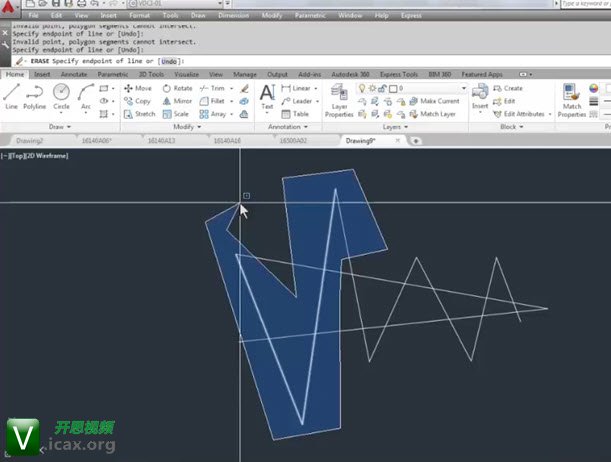The width and height of the screenshot is (611, 462).
Task: Expand the Layers panel
Action: tap(395, 127)
